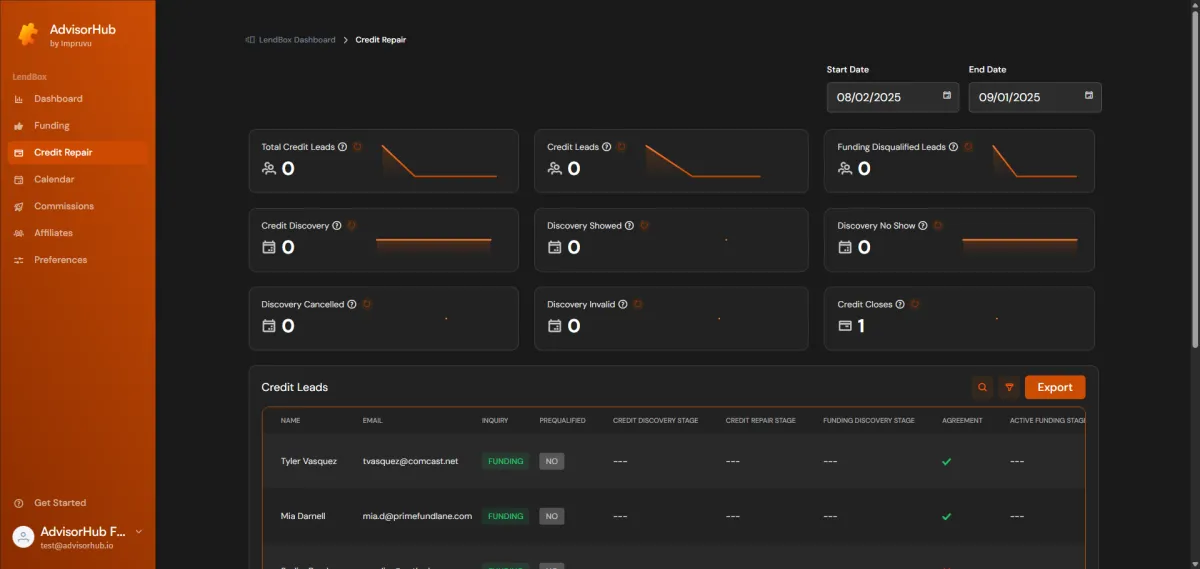
Task: Follow LendBox Dashboard breadcrumb link
Action: click(x=297, y=40)
